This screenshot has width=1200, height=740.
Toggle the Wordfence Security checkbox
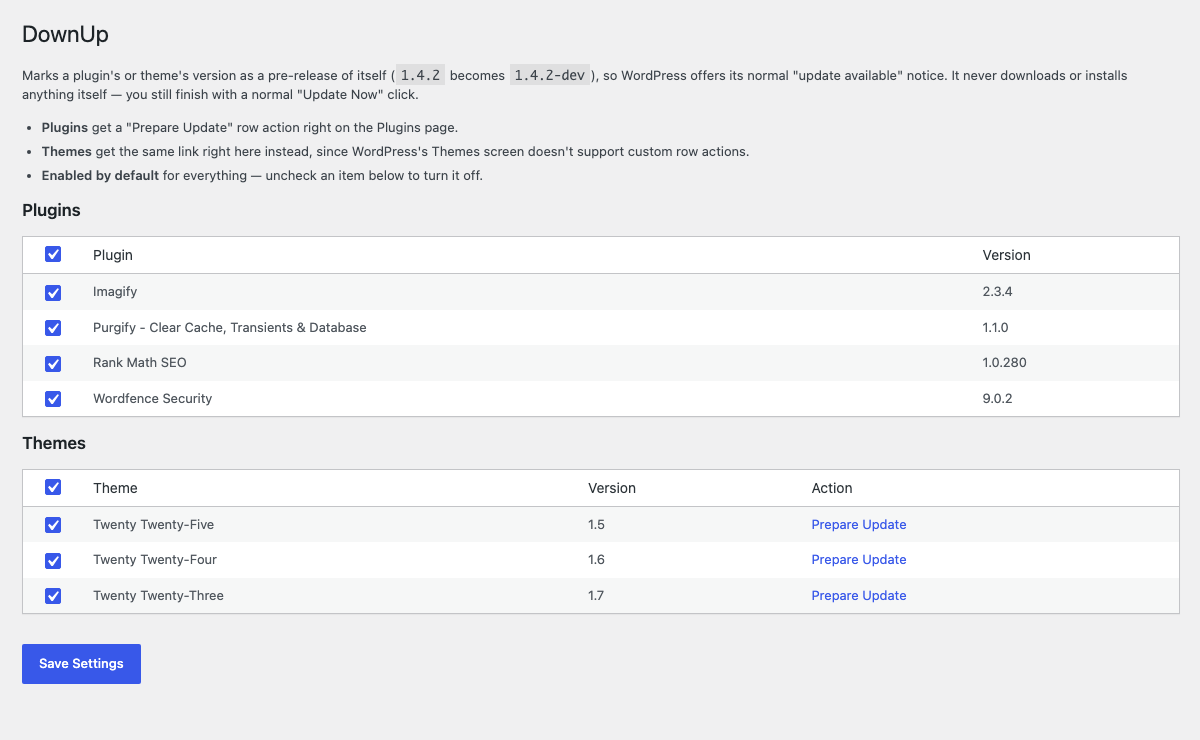pyautogui.click(x=53, y=399)
